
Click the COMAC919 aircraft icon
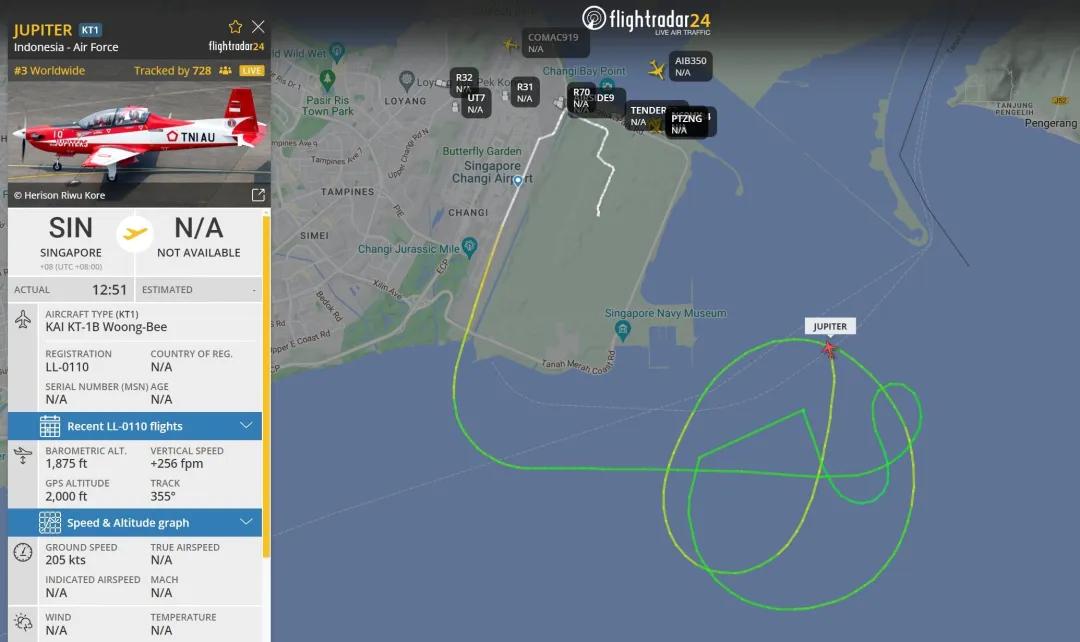(x=510, y=45)
